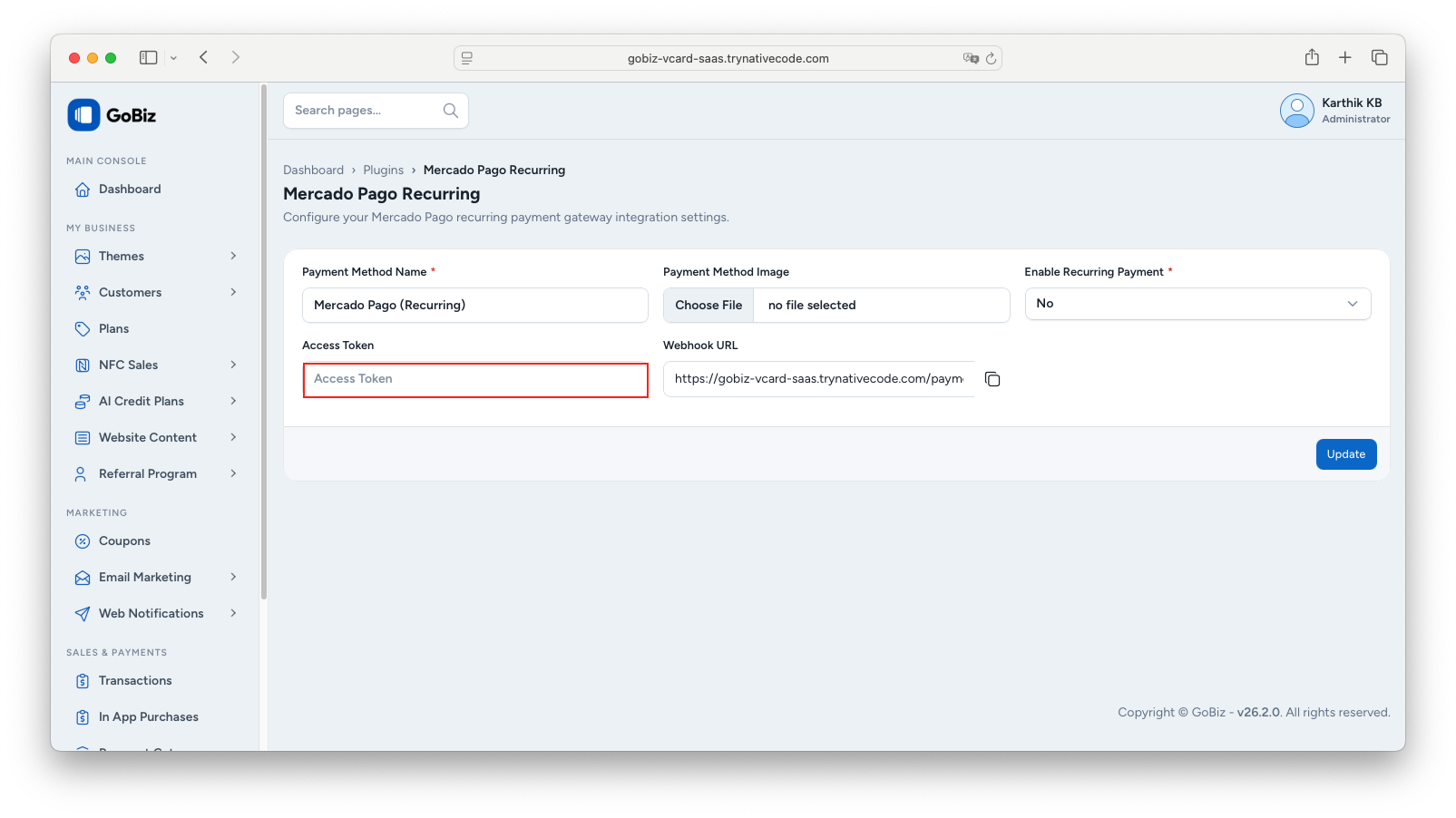Image resolution: width=1456 pixels, height=818 pixels.
Task: Click the Access Token input field
Action: coord(475,380)
